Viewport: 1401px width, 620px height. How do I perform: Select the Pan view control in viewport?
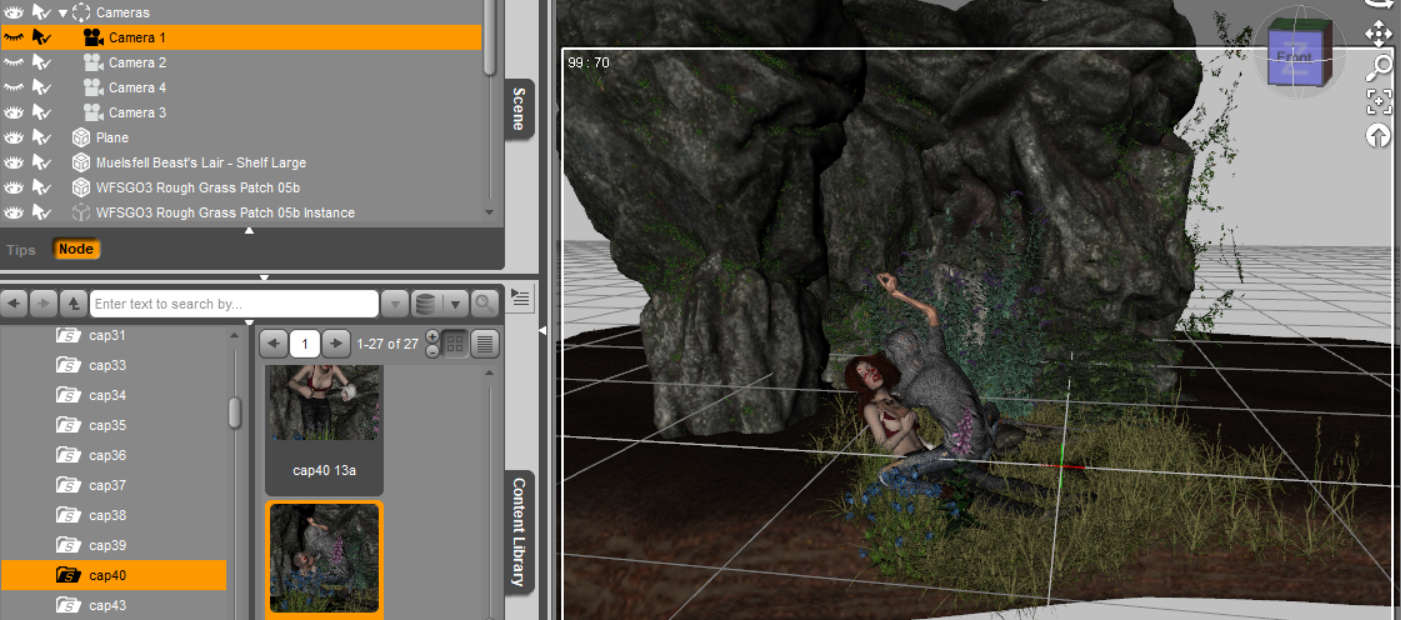point(1379,34)
